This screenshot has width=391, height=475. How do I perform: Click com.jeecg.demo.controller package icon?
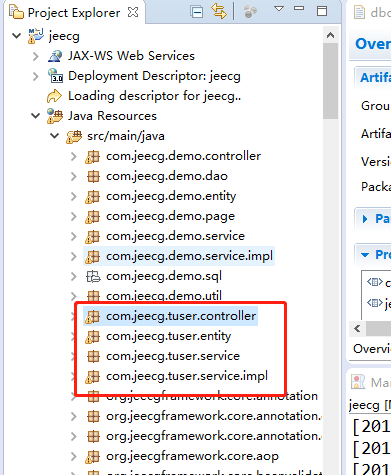93,156
